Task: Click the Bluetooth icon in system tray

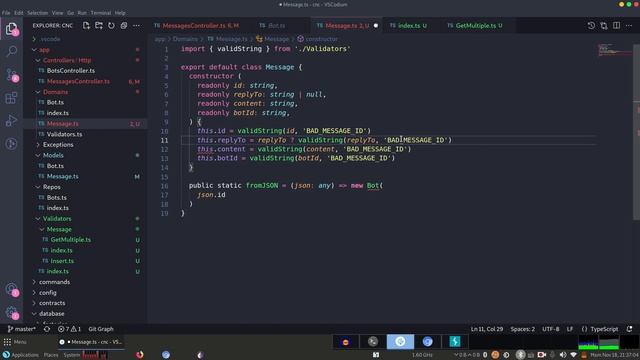Action: (520, 355)
